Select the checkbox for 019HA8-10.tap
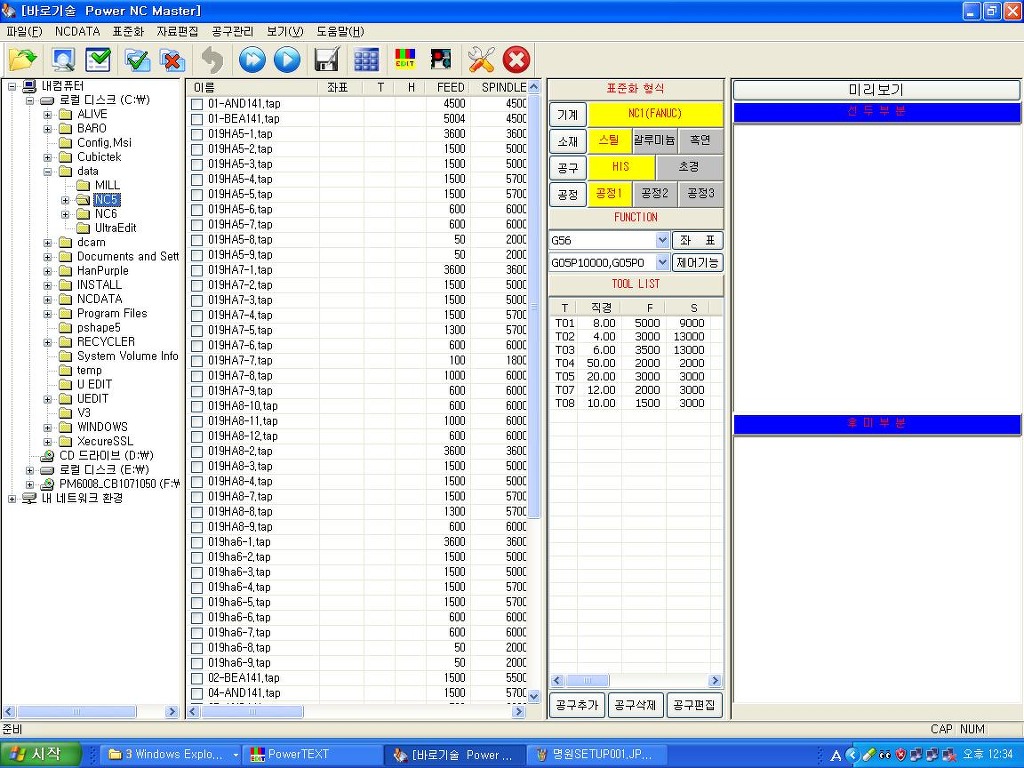The image size is (1024, 768). tap(197, 406)
